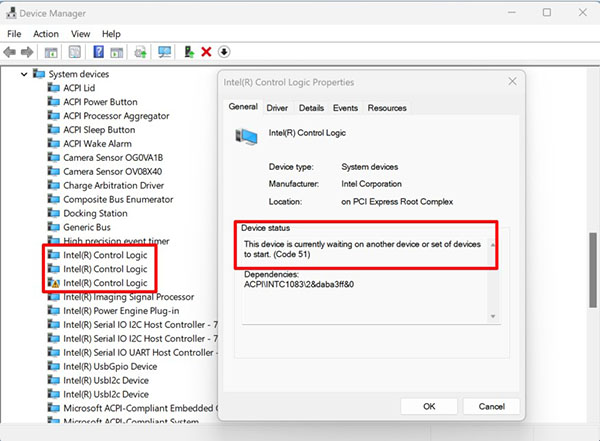Collapse the System devices tree node
Screen dimensions: 600x441
click(x=24, y=74)
